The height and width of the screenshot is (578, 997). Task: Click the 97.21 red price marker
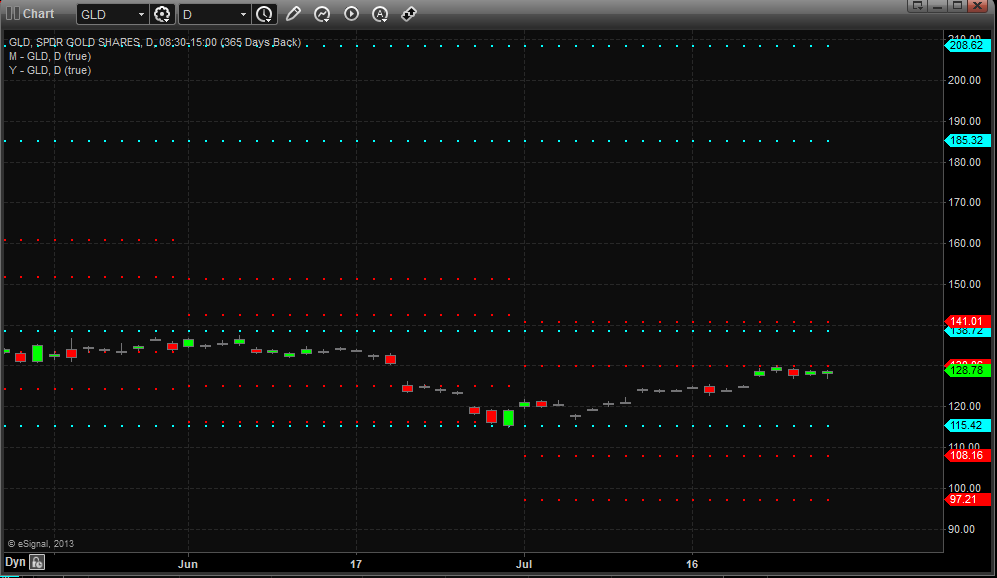click(x=968, y=500)
